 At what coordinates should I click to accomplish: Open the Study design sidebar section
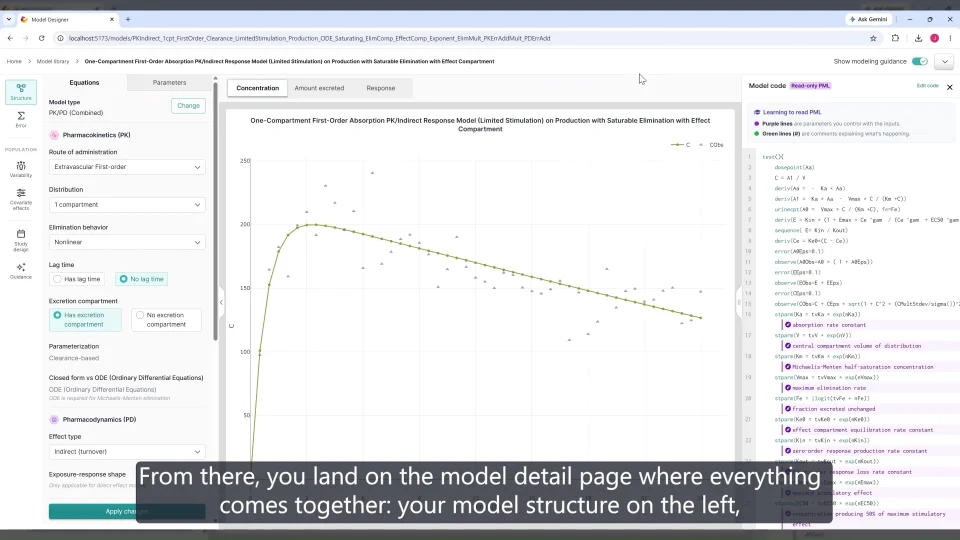(x=21, y=240)
